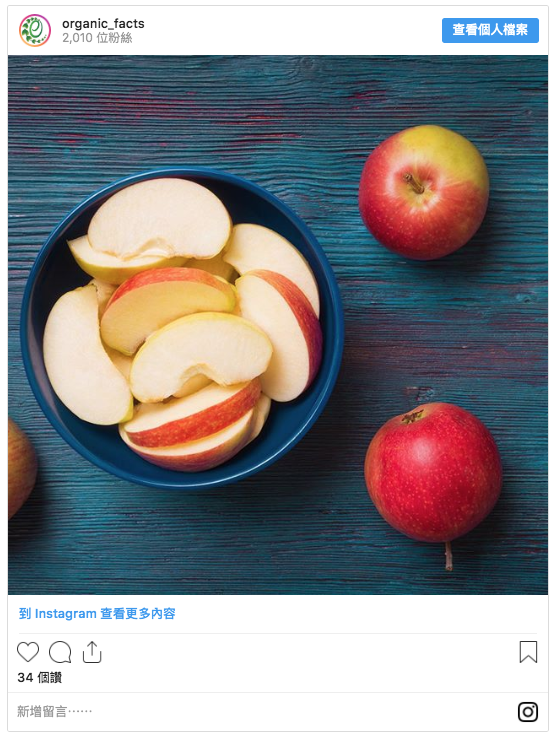The height and width of the screenshot is (738, 555).
Task: Click the 查看個人檔案 button
Action: point(490,30)
